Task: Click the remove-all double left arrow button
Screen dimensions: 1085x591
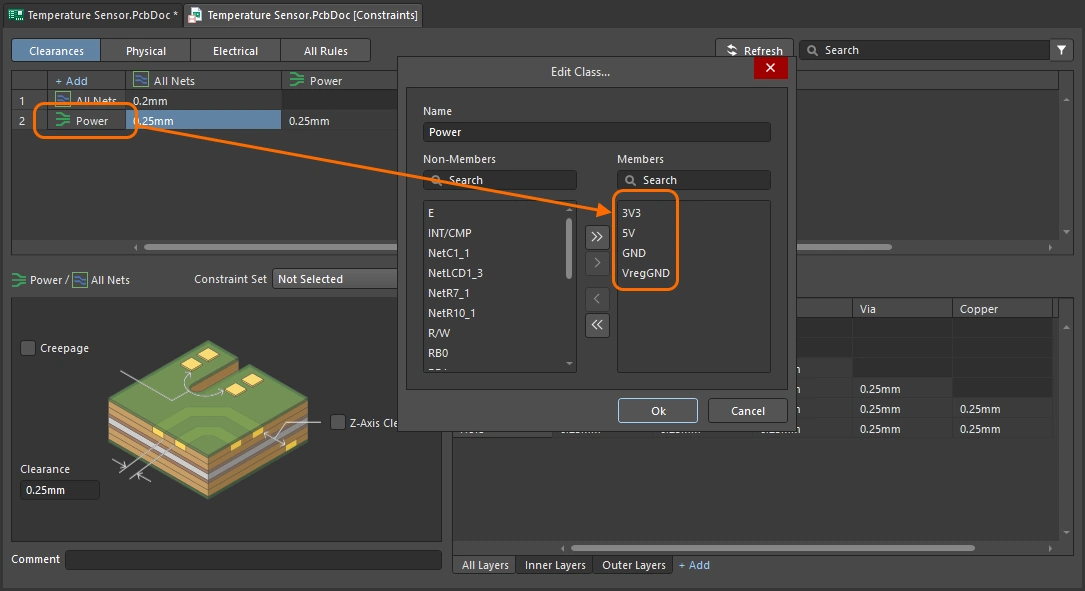Action: [x=597, y=324]
